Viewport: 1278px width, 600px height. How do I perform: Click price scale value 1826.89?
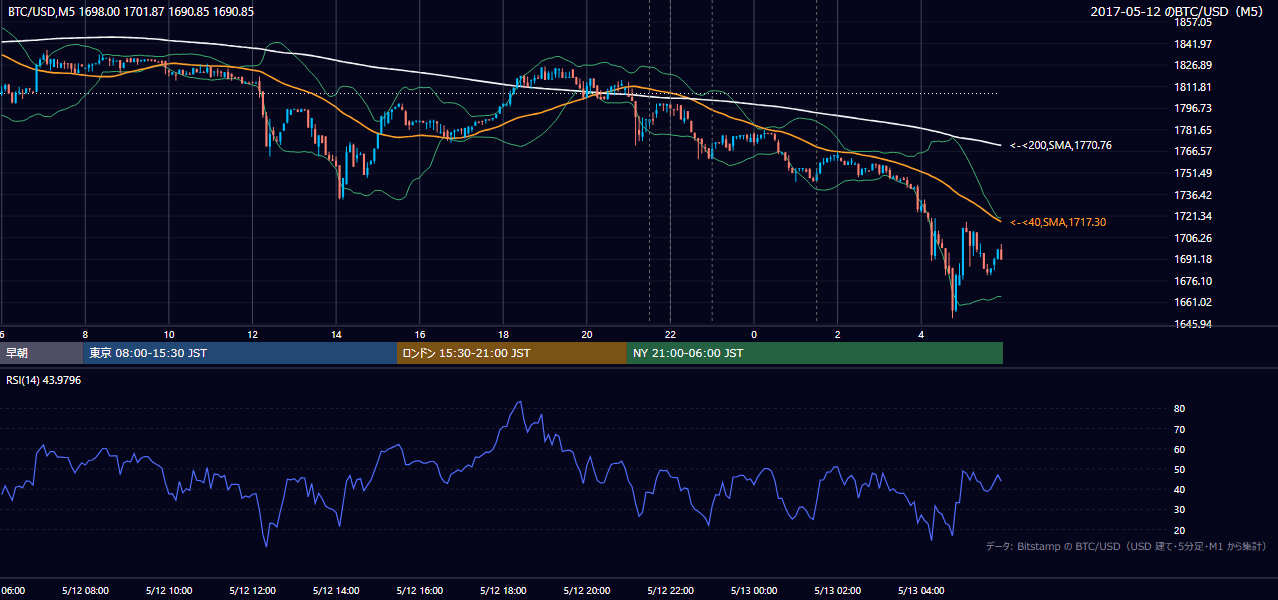tap(1193, 65)
